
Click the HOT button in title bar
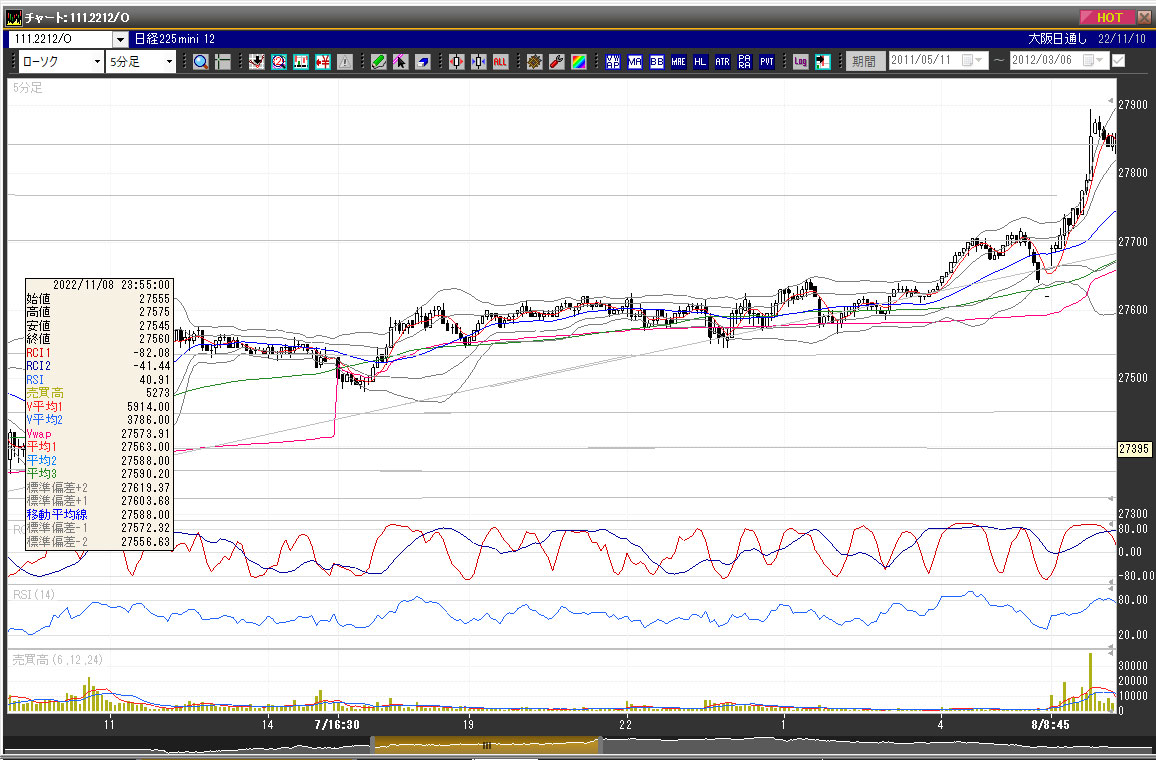point(1107,17)
